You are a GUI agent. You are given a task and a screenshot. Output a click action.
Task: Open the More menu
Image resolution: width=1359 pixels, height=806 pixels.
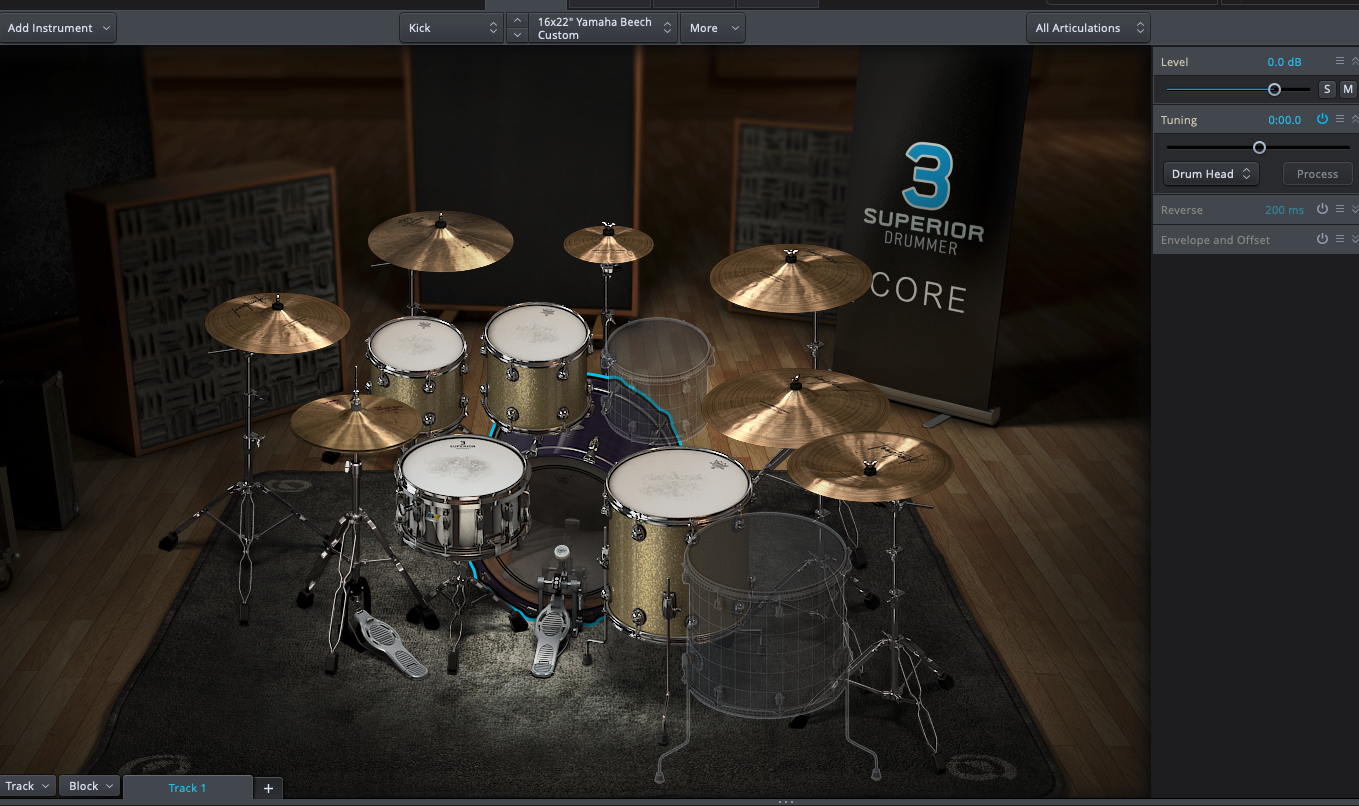pyautogui.click(x=712, y=27)
